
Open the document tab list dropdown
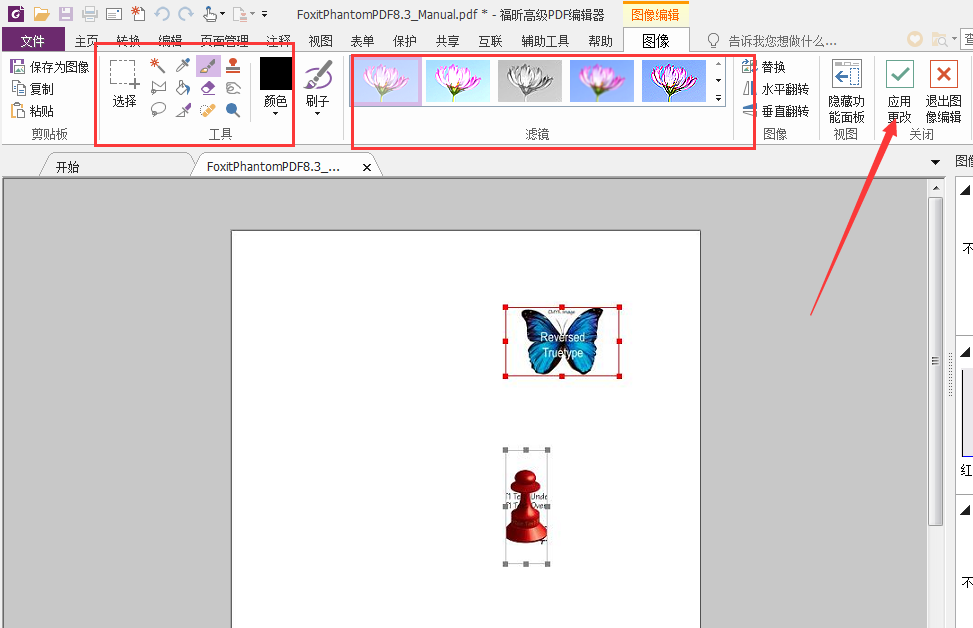click(x=935, y=163)
